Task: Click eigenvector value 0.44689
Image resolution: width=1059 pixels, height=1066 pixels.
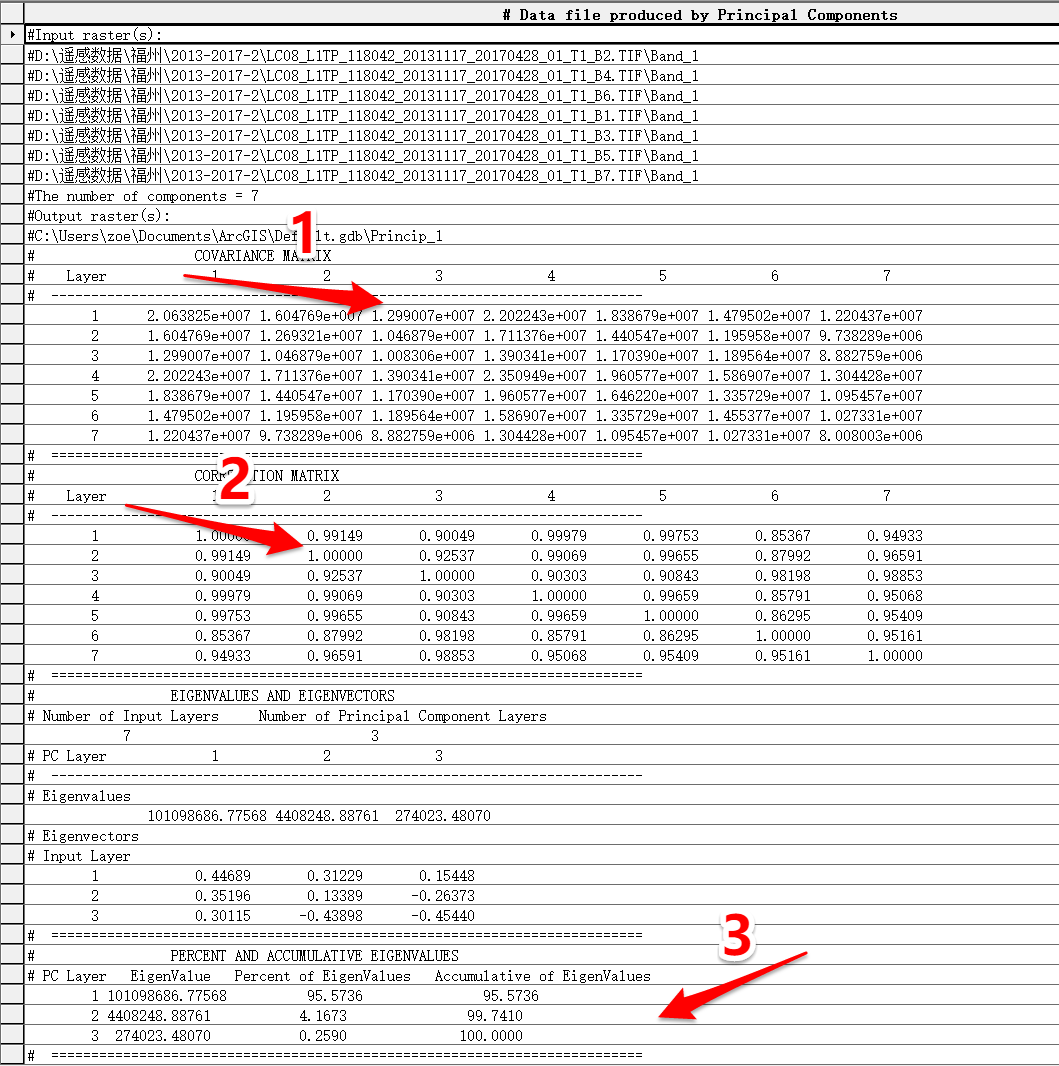Action: pos(223,876)
